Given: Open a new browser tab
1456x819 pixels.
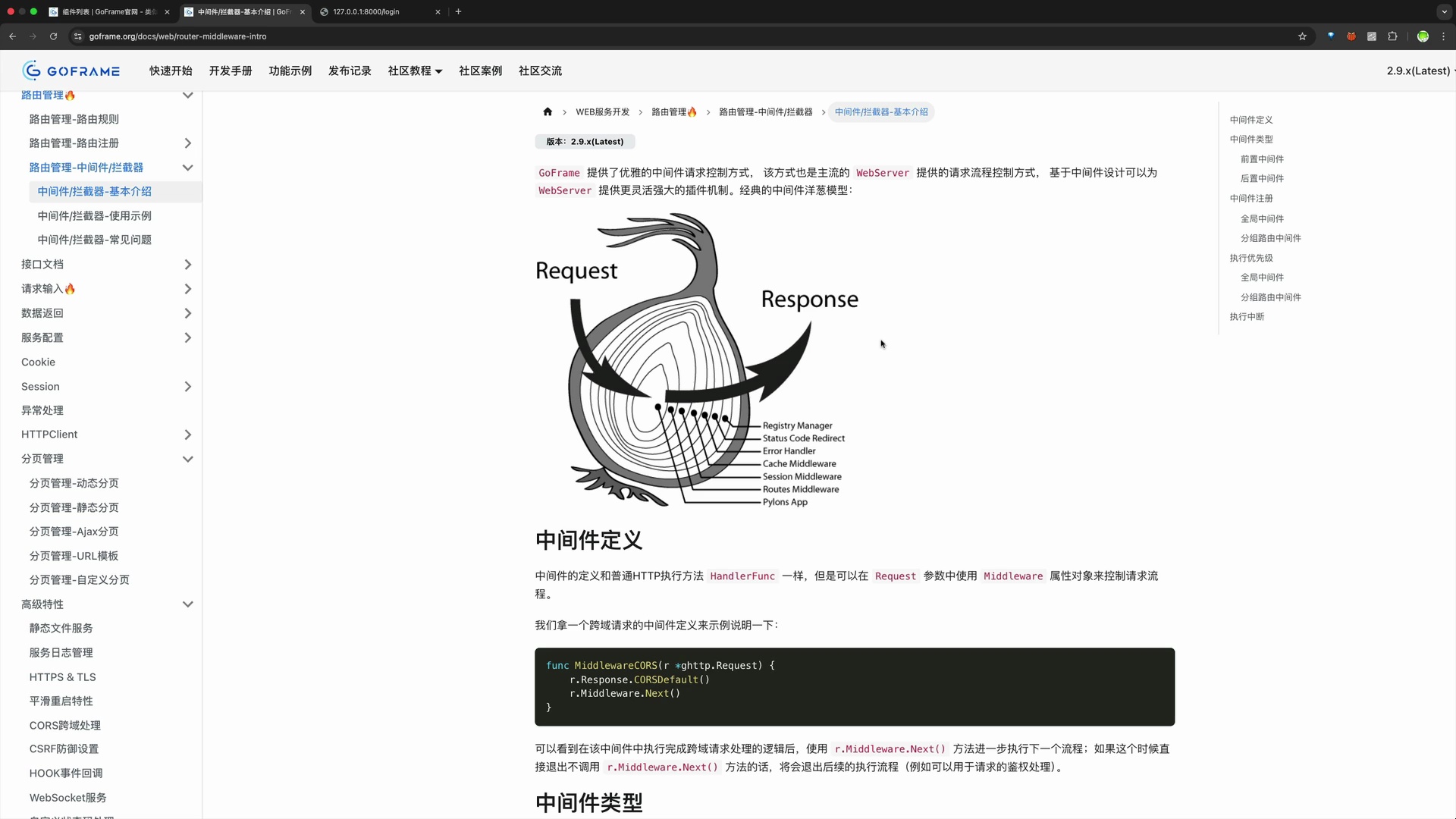Looking at the screenshot, I should 458,12.
